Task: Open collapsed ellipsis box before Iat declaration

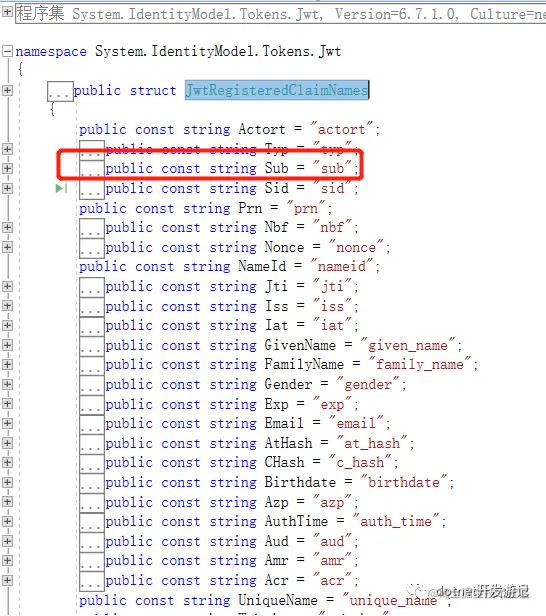Action: coord(92,326)
